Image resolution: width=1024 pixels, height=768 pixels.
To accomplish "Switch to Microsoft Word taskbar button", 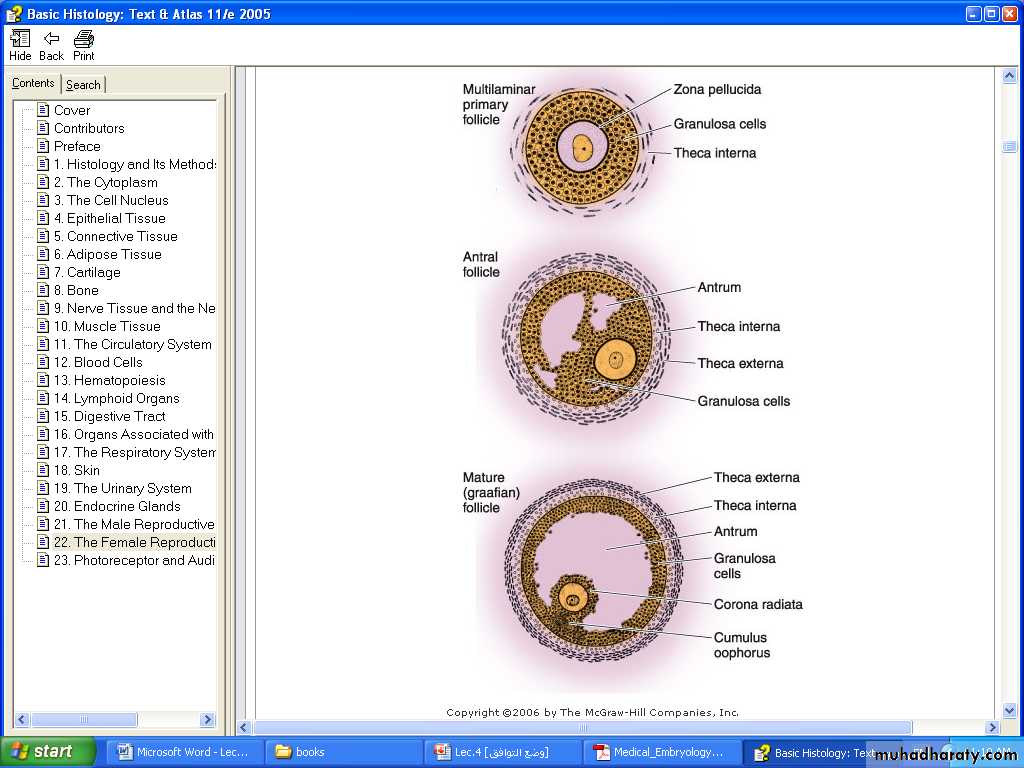I will [184, 752].
